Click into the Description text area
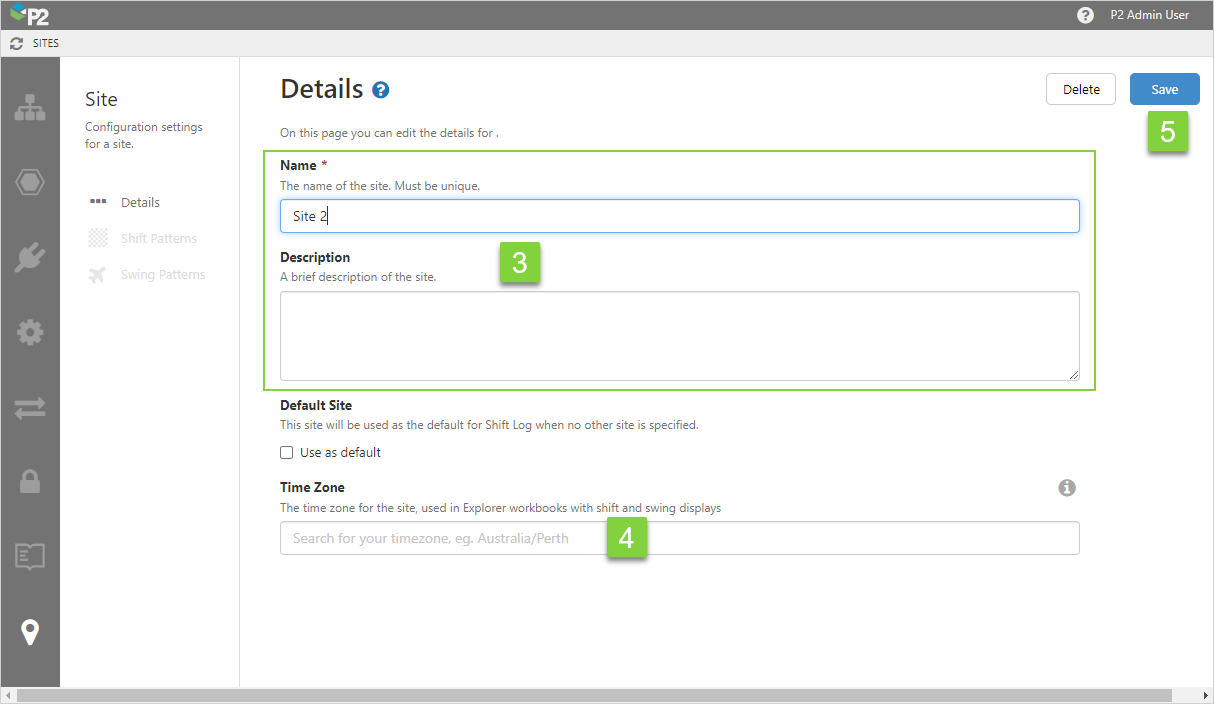The image size is (1214, 704). pyautogui.click(x=679, y=336)
